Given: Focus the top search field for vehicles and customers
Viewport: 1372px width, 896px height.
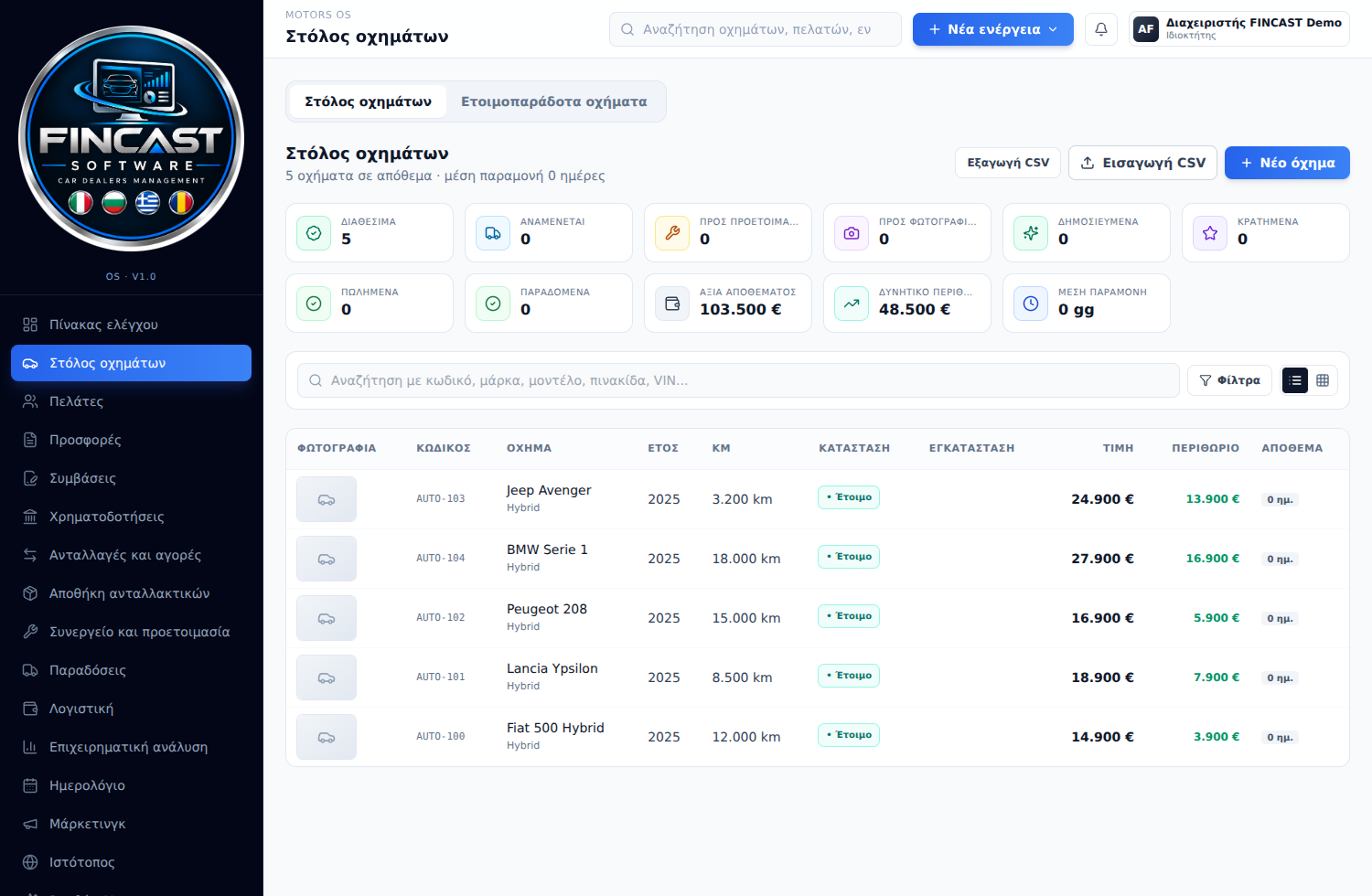Looking at the screenshot, I should pyautogui.click(x=756, y=29).
